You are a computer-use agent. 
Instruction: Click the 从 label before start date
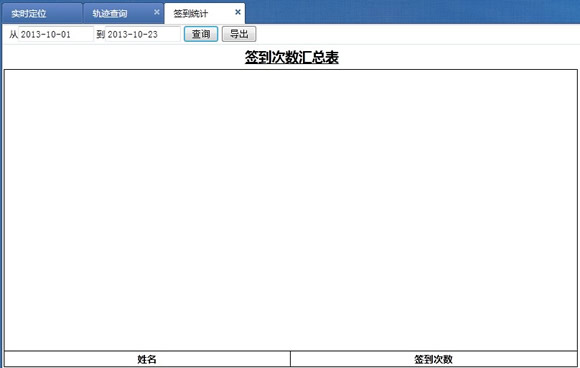(13, 34)
